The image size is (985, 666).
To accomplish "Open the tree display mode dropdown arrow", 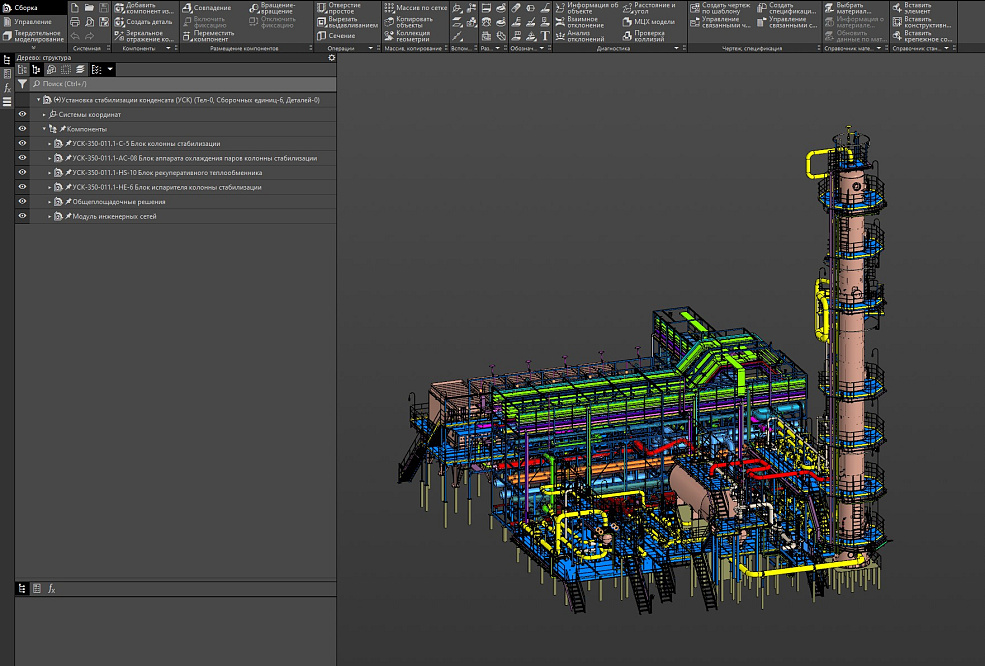I will tap(110, 70).
